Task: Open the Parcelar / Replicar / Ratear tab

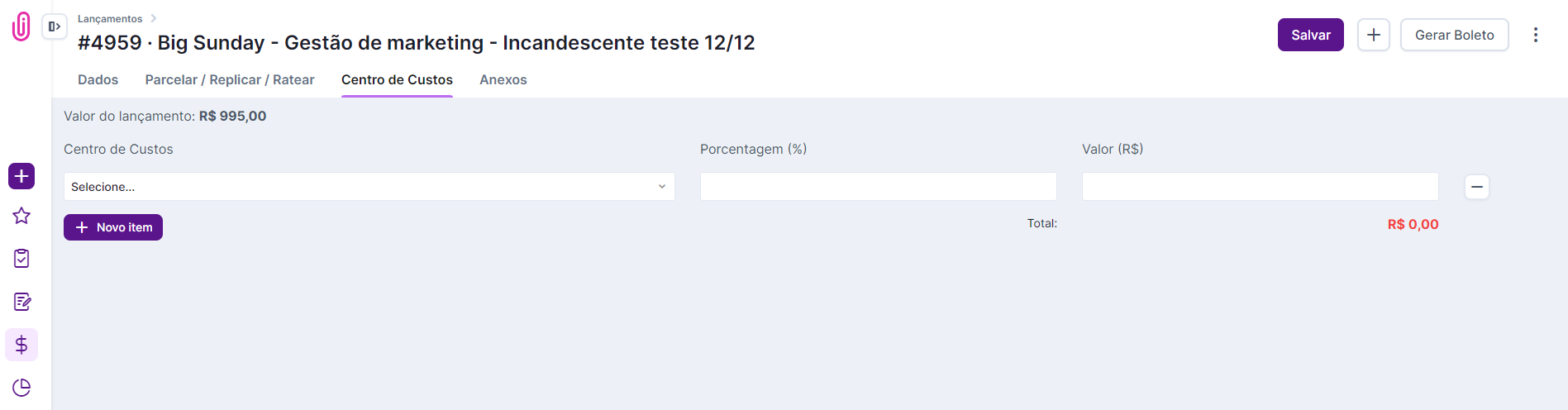Action: tap(230, 80)
